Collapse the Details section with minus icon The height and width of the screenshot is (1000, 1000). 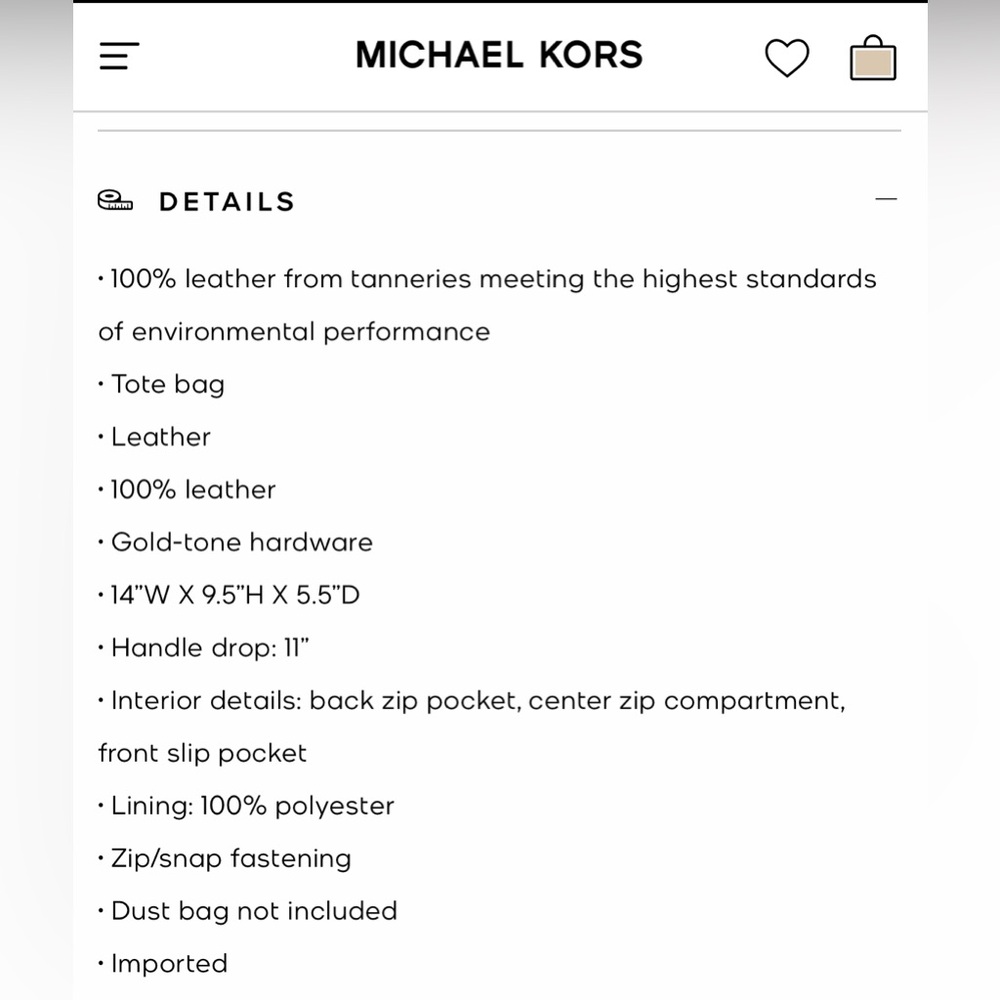pos(886,199)
